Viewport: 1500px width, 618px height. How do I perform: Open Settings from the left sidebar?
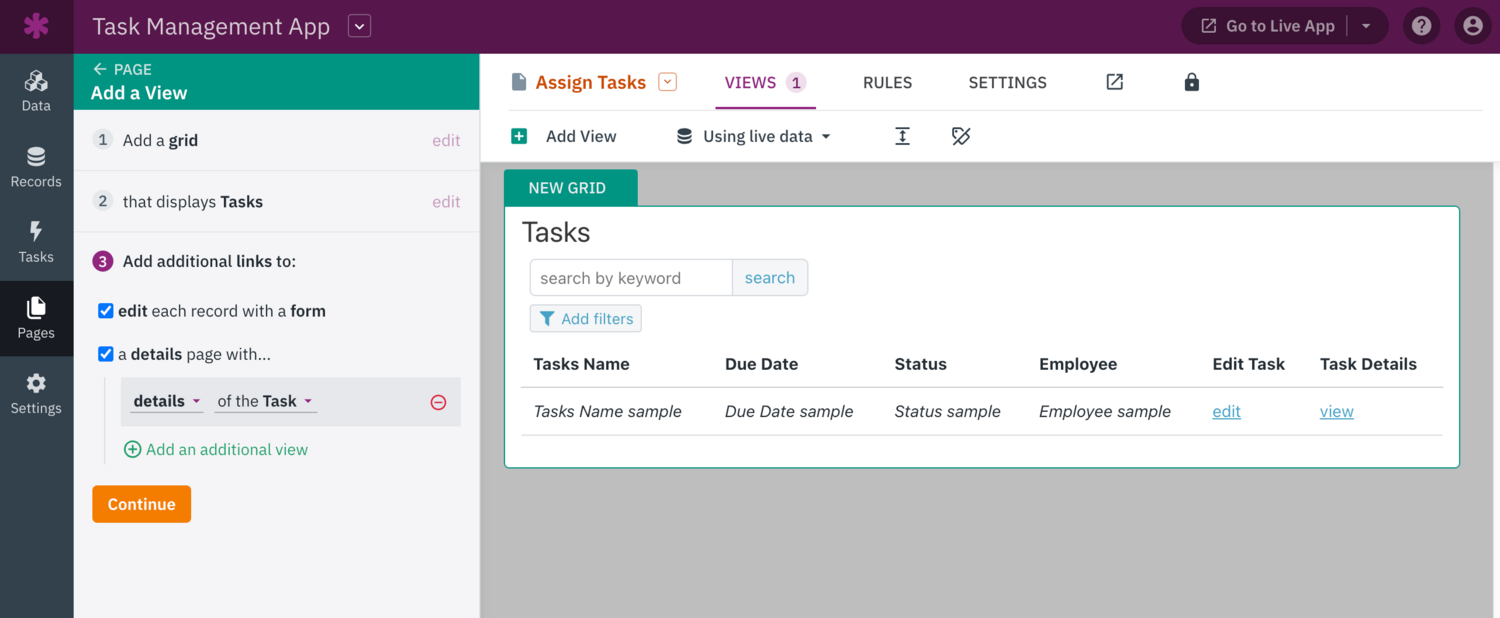(36, 393)
